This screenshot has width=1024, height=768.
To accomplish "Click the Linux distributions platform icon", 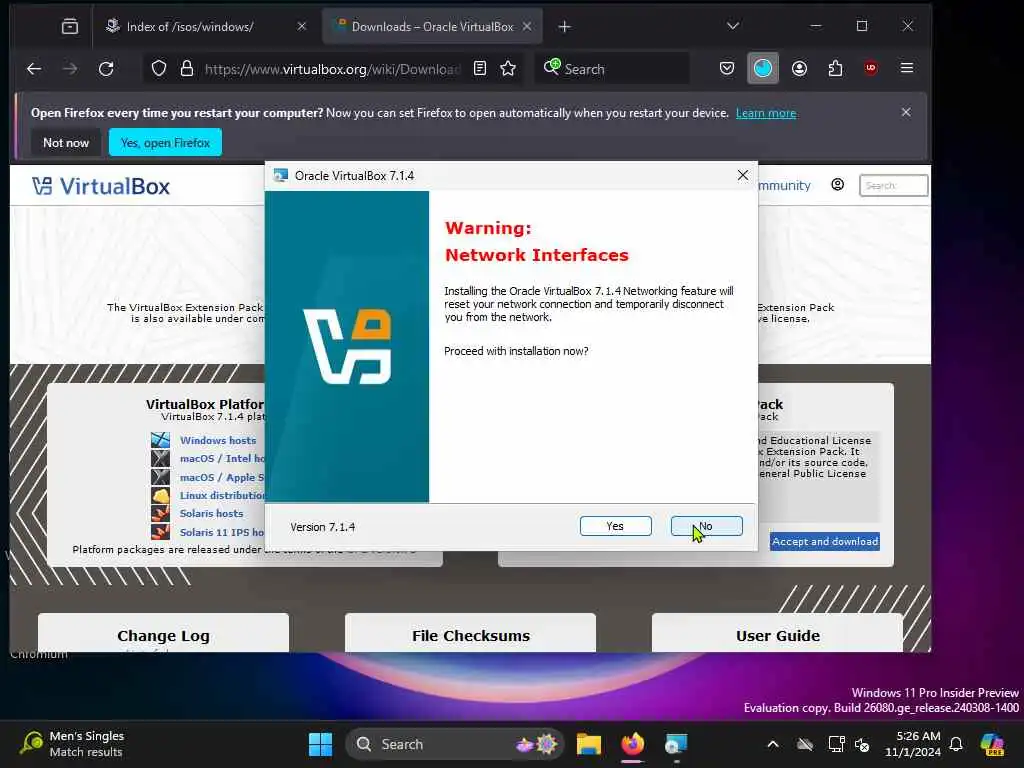I will click(161, 495).
